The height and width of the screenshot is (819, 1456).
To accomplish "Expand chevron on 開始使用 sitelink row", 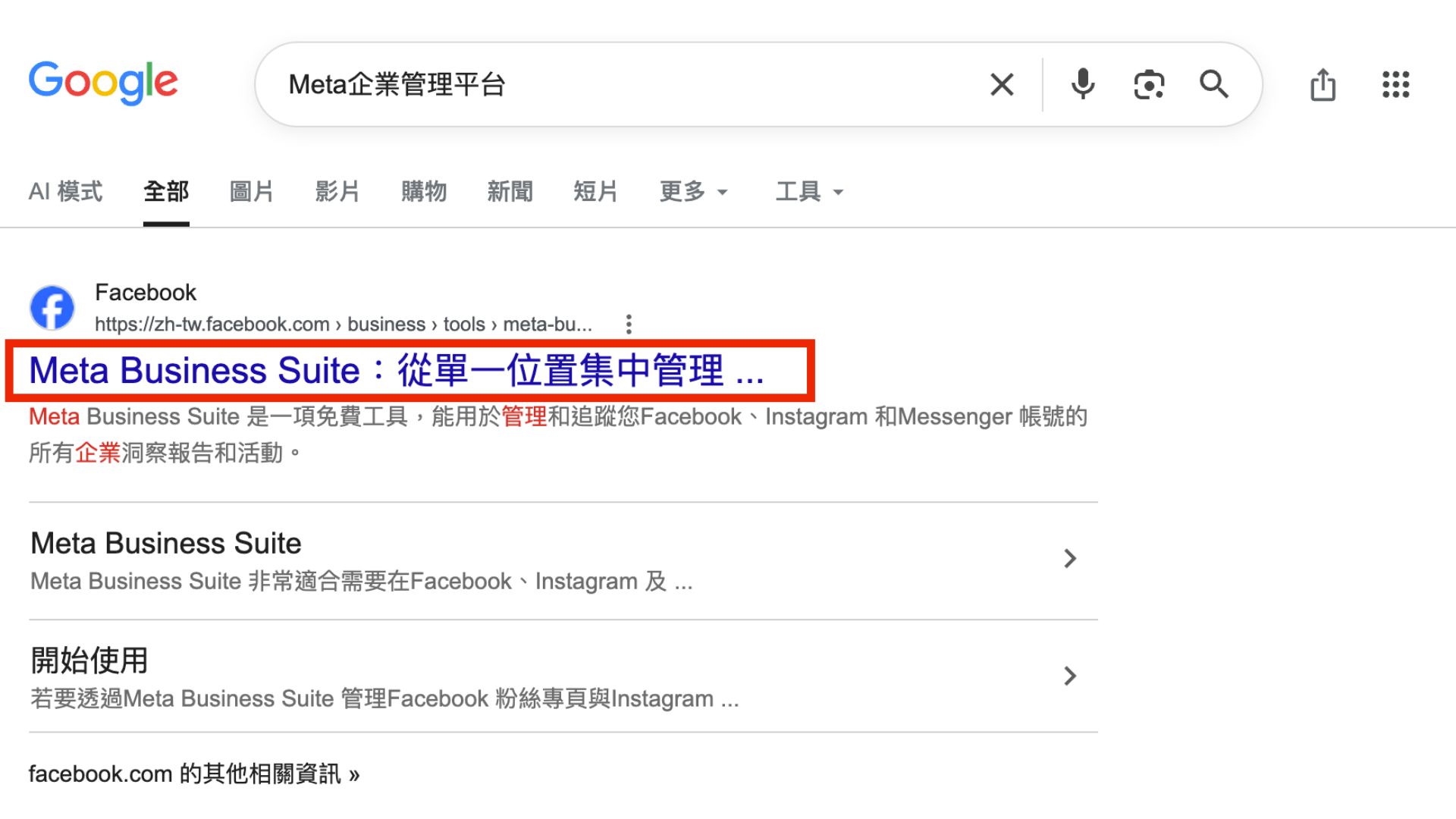I will [1070, 676].
